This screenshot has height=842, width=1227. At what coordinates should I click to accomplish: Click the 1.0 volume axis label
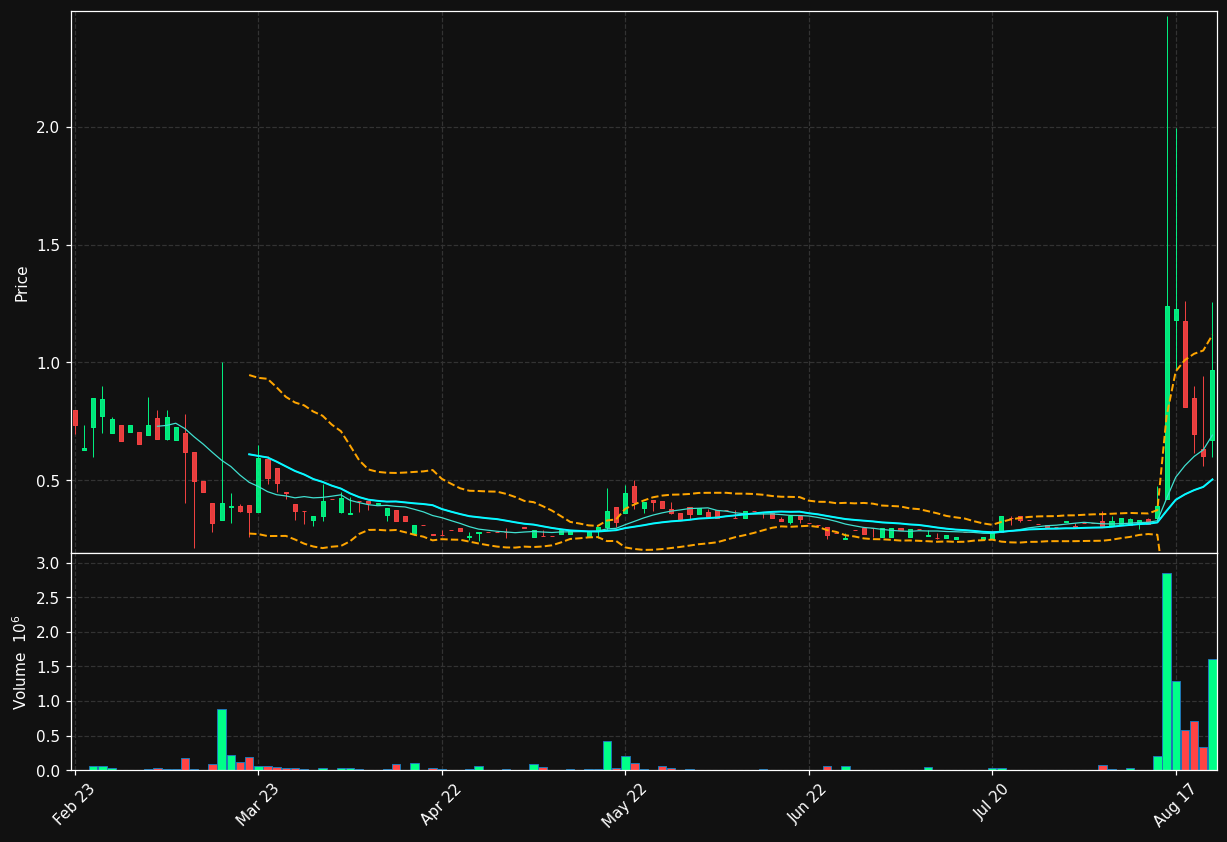point(48,702)
